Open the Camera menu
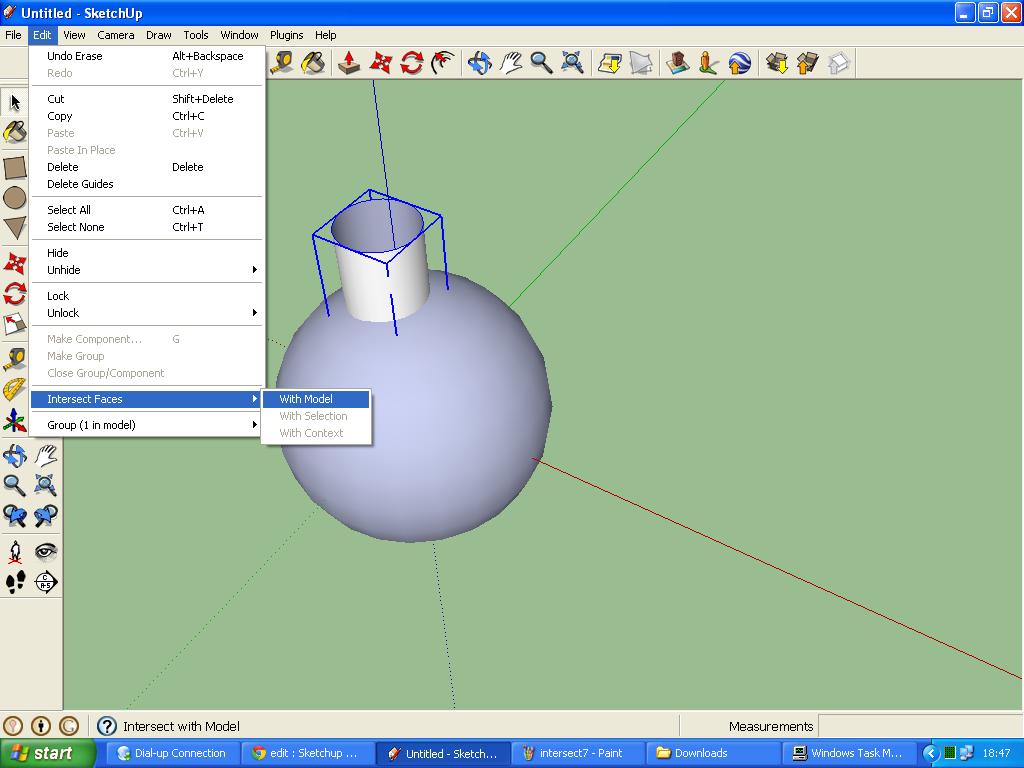Viewport: 1024px width, 768px height. [116, 35]
